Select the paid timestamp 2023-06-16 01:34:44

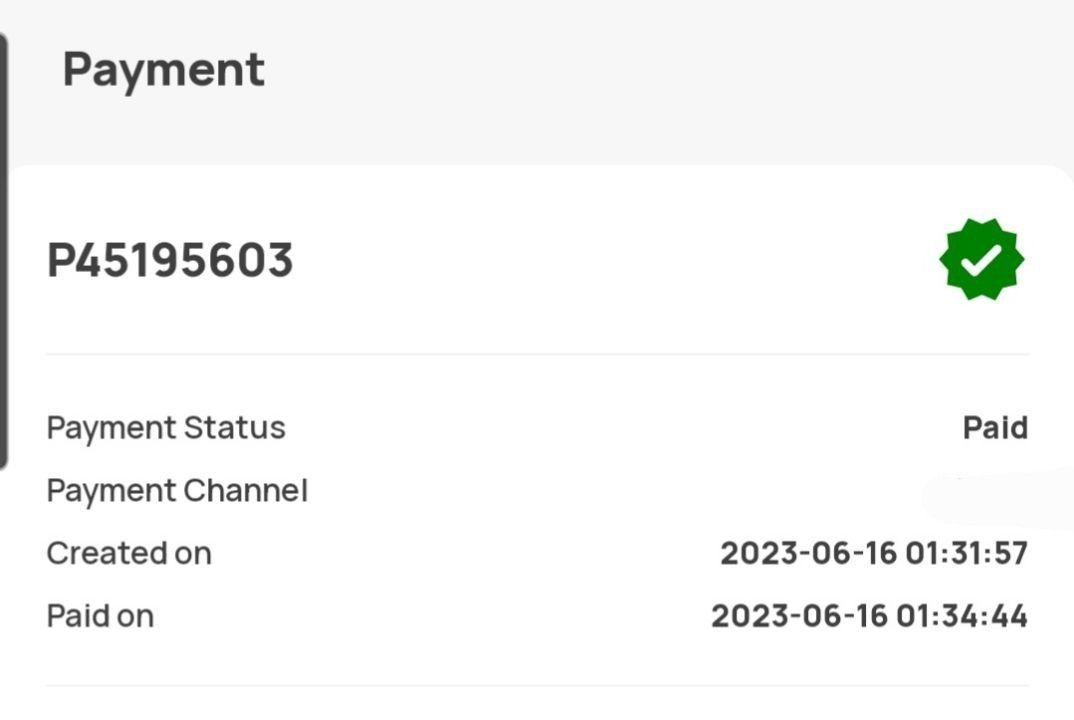[869, 616]
